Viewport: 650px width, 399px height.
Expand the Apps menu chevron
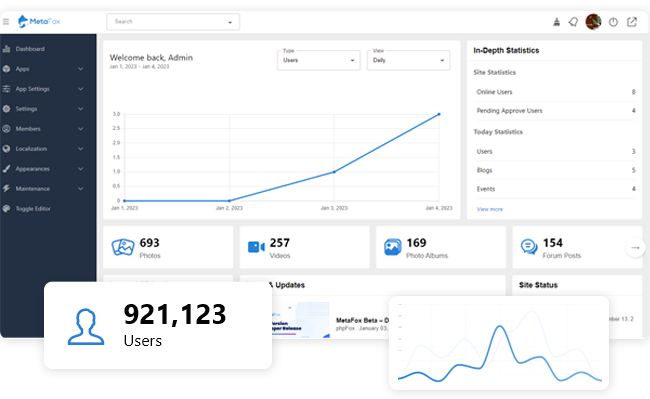[80, 69]
